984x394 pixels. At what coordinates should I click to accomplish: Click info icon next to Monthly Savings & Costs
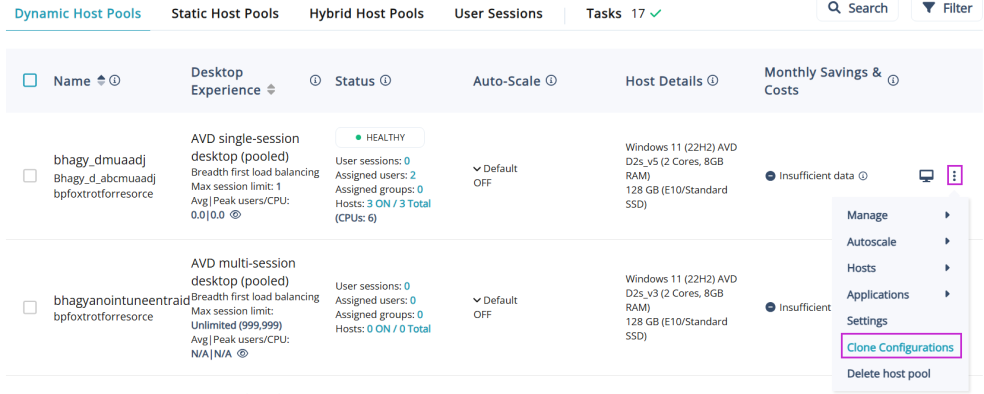(893, 80)
